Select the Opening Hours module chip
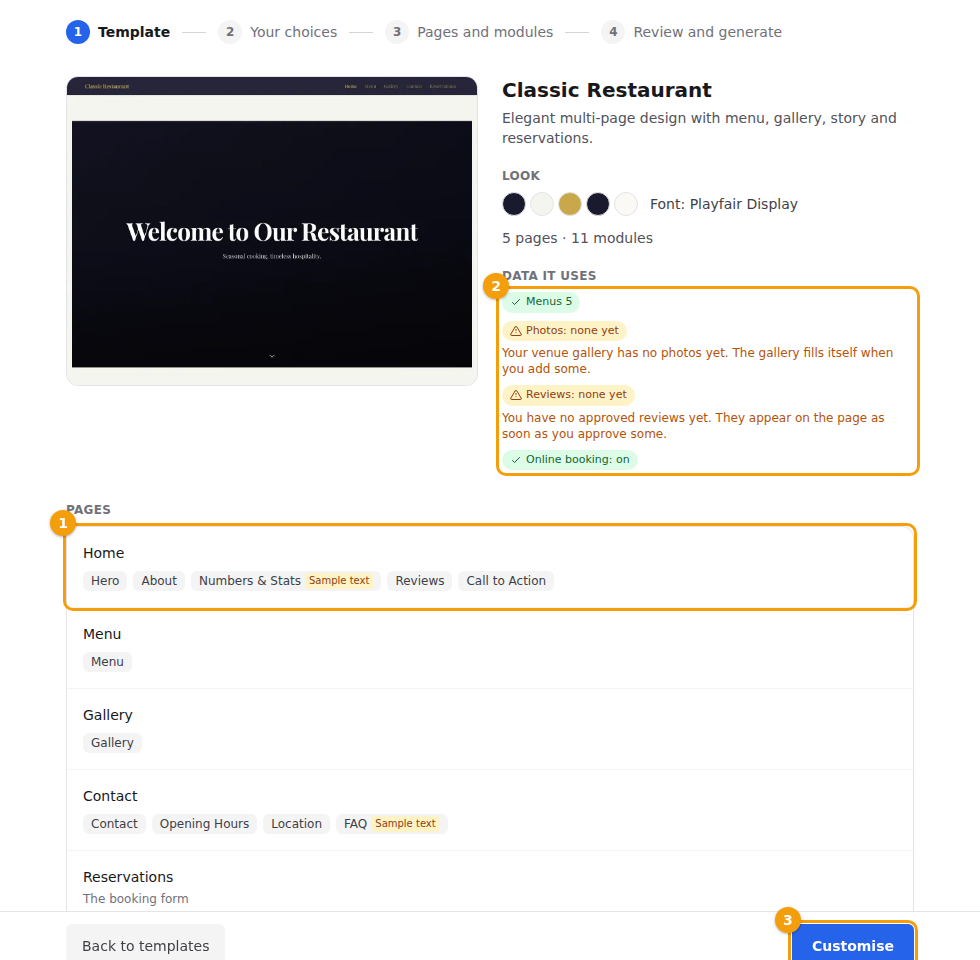Image resolution: width=980 pixels, height=960 pixels. click(x=204, y=824)
